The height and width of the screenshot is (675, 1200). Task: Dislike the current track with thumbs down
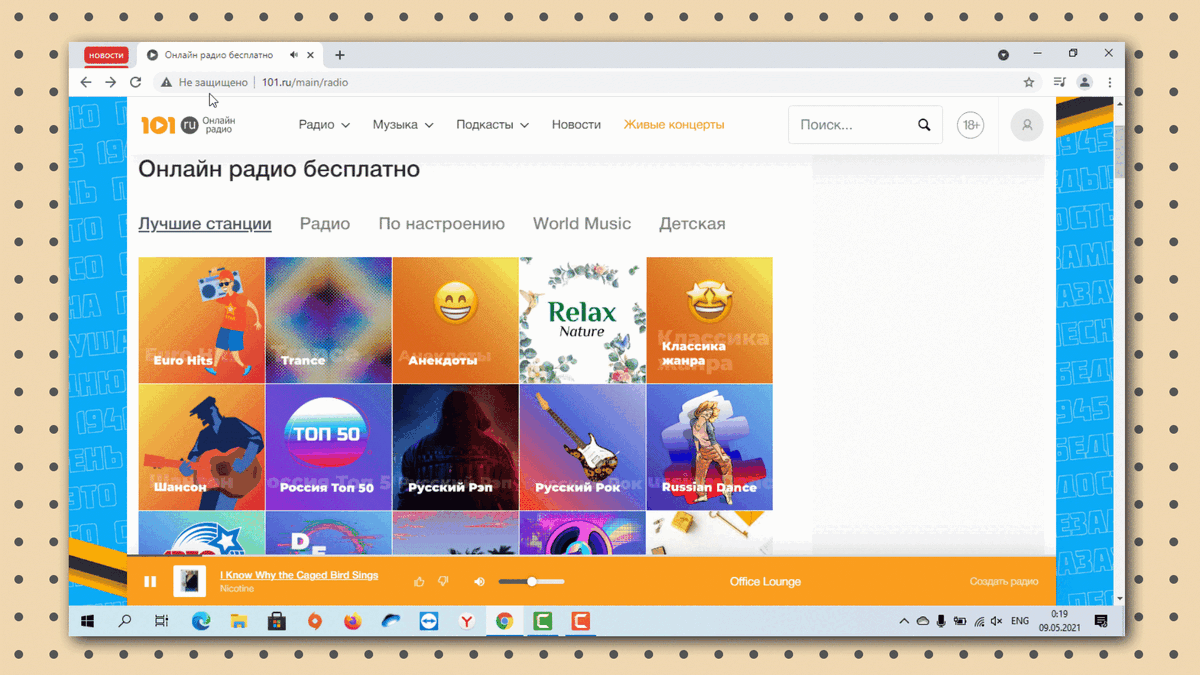(x=443, y=581)
